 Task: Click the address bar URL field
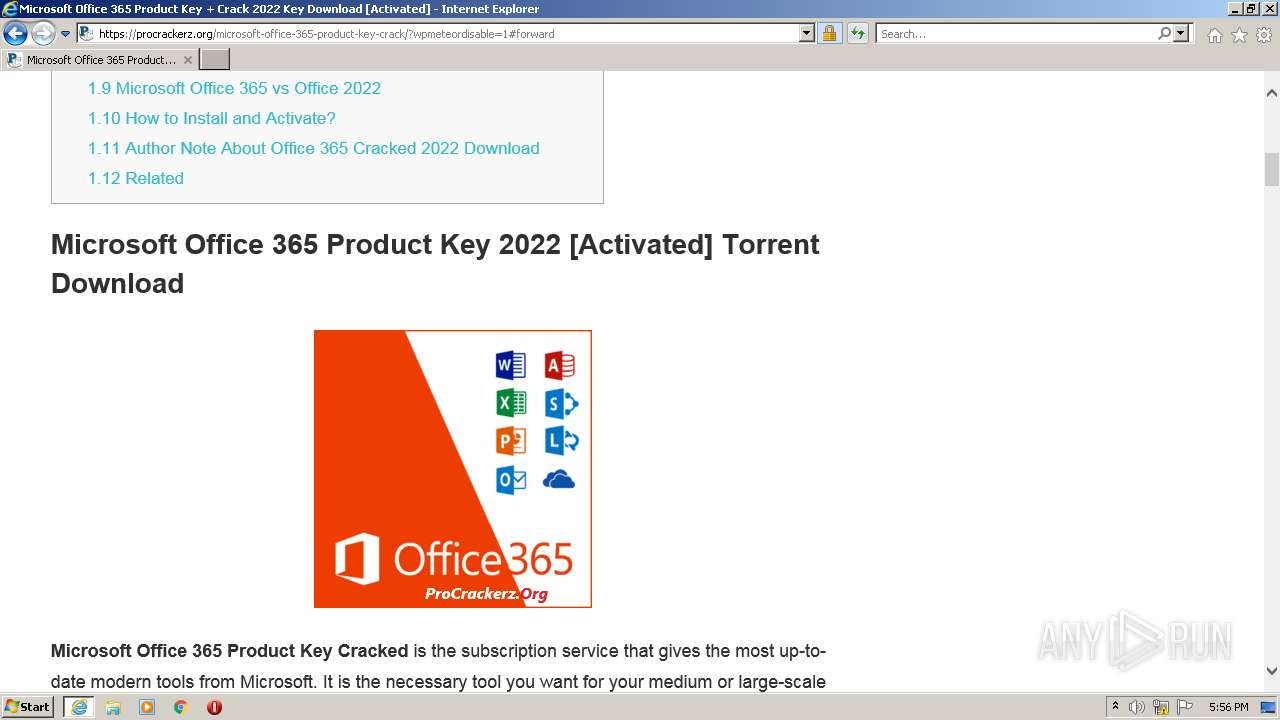point(446,34)
